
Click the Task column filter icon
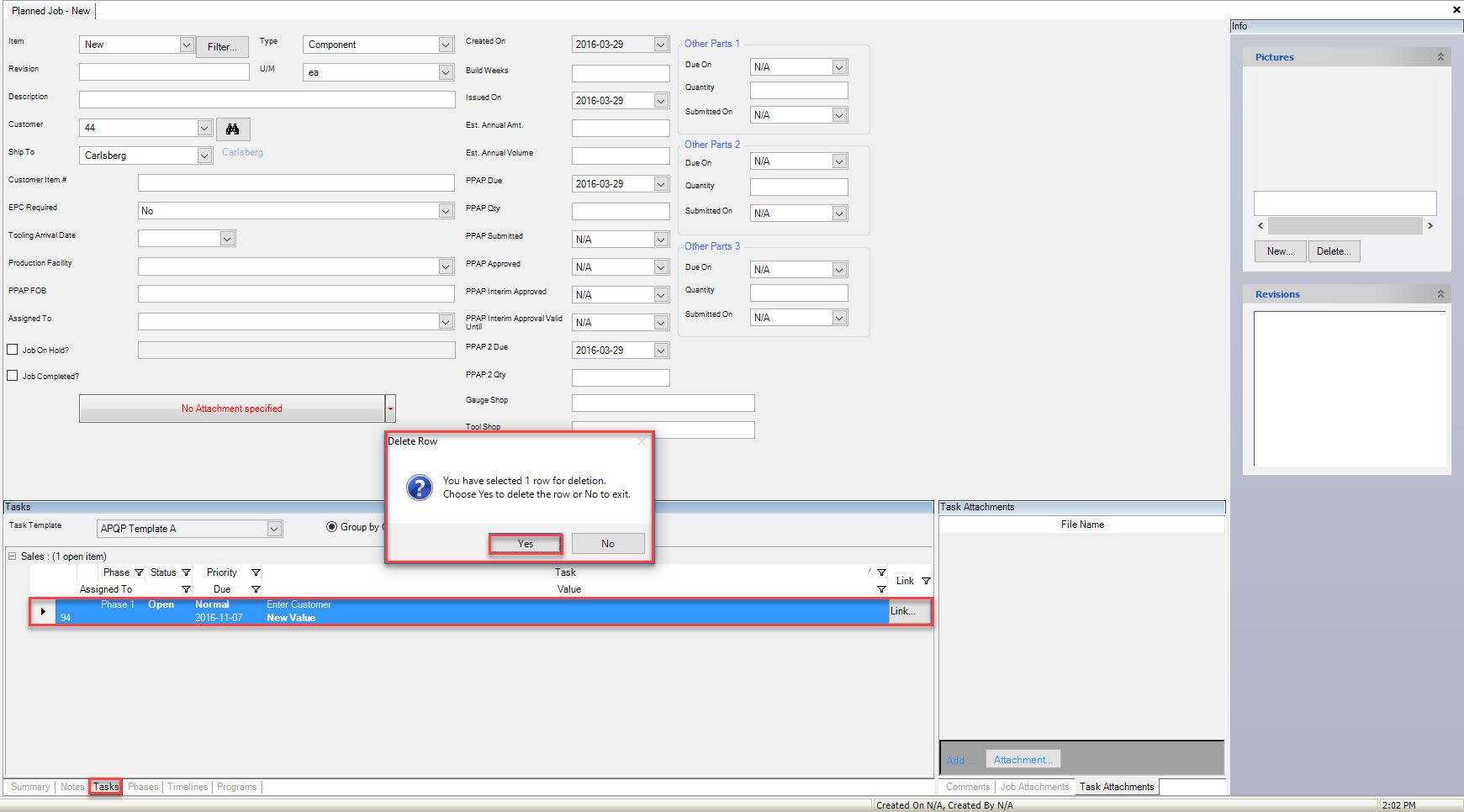881,572
